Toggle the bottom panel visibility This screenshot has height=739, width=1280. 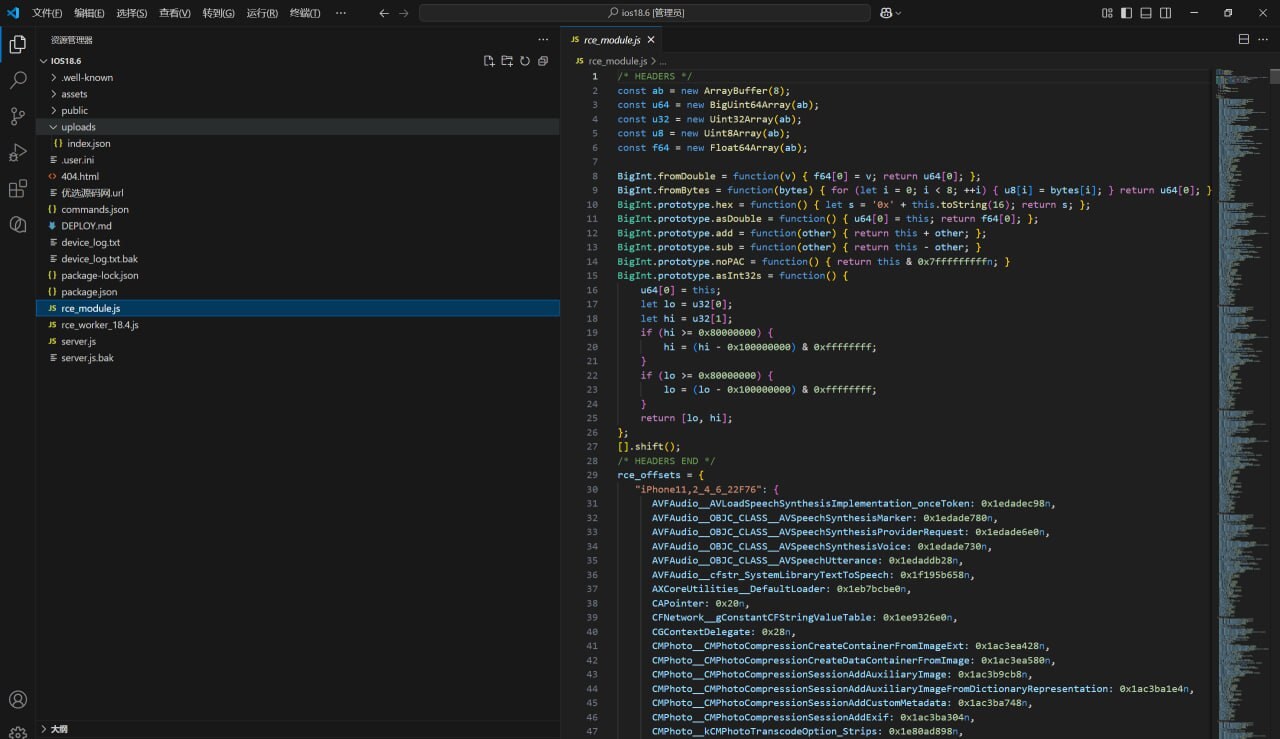tap(1145, 13)
